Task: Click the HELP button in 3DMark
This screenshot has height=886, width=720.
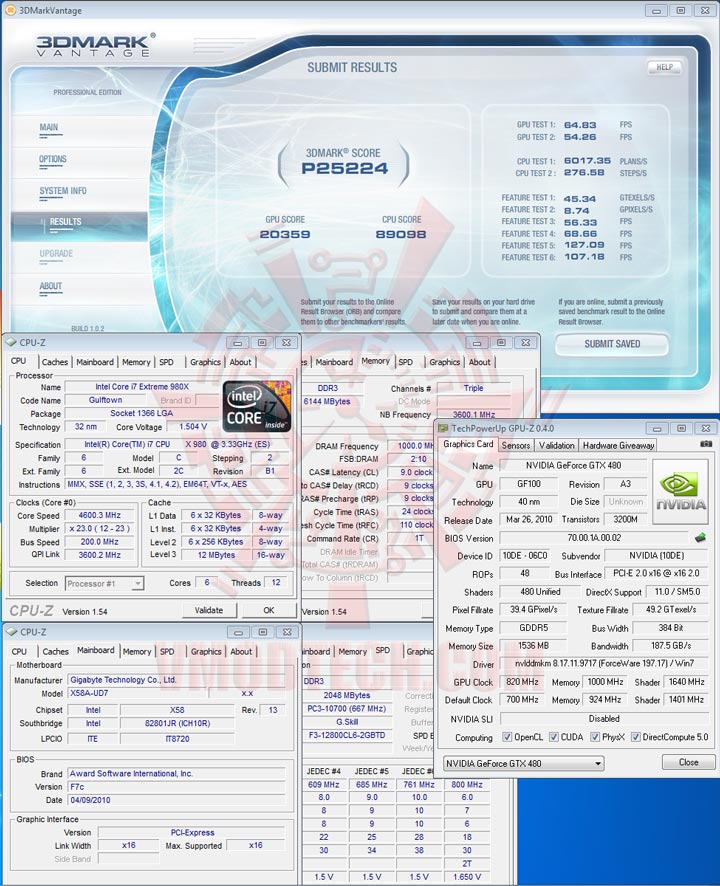Action: click(664, 67)
